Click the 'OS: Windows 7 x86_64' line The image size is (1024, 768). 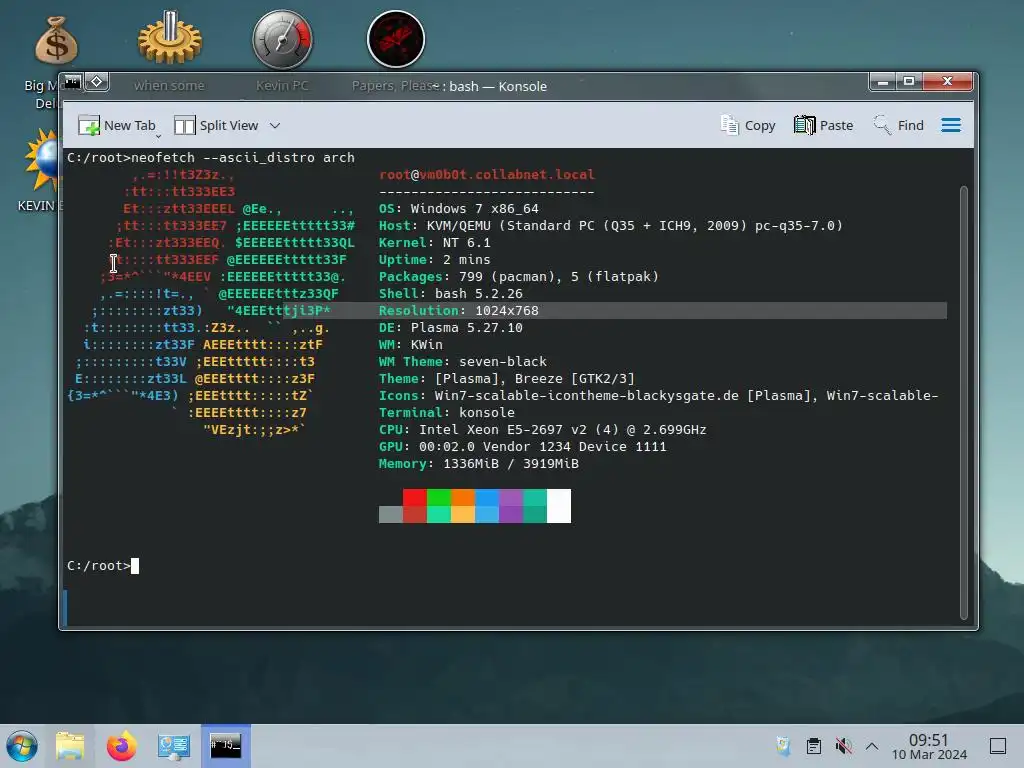coord(458,209)
